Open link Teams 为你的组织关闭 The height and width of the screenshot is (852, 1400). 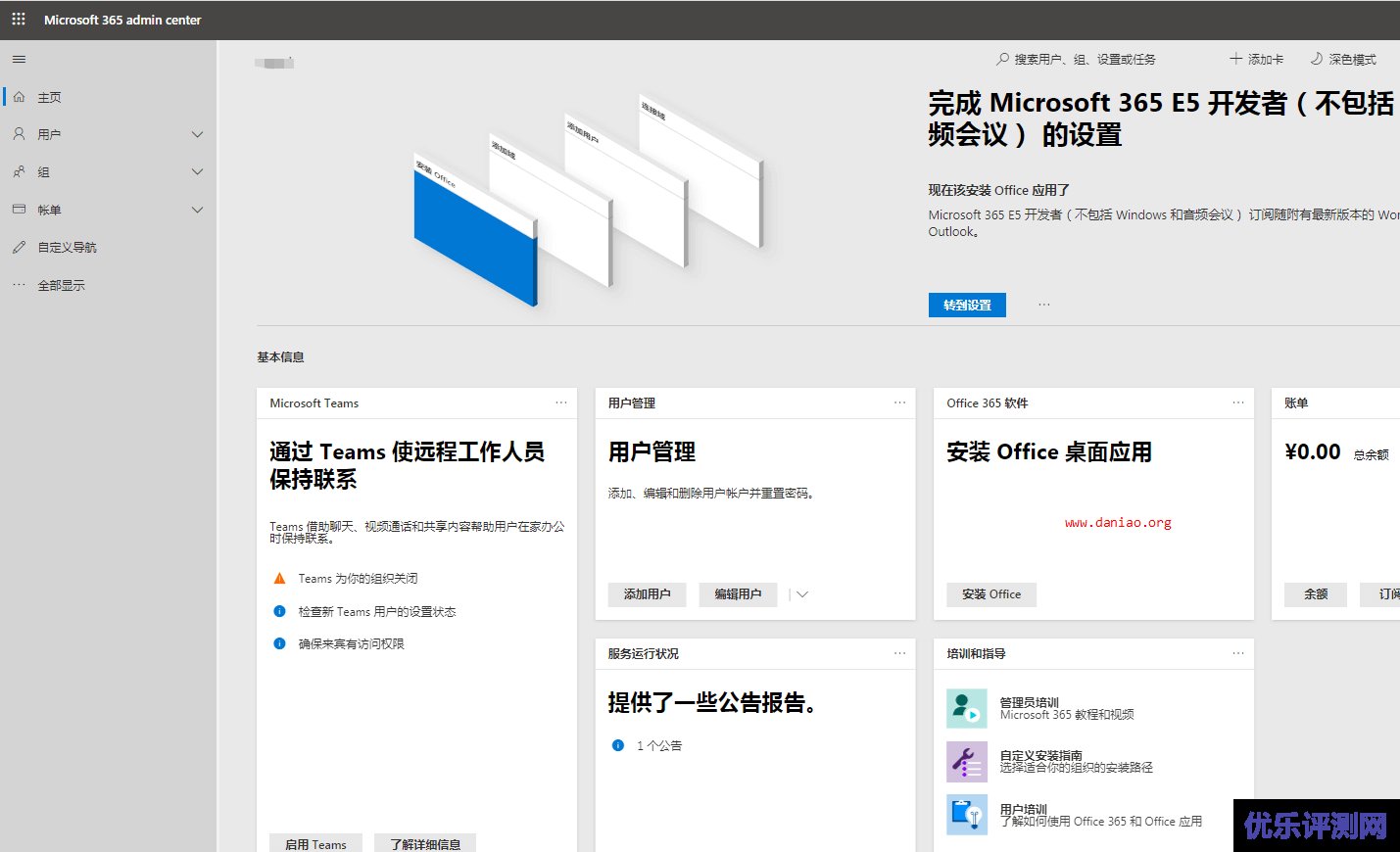click(358, 579)
